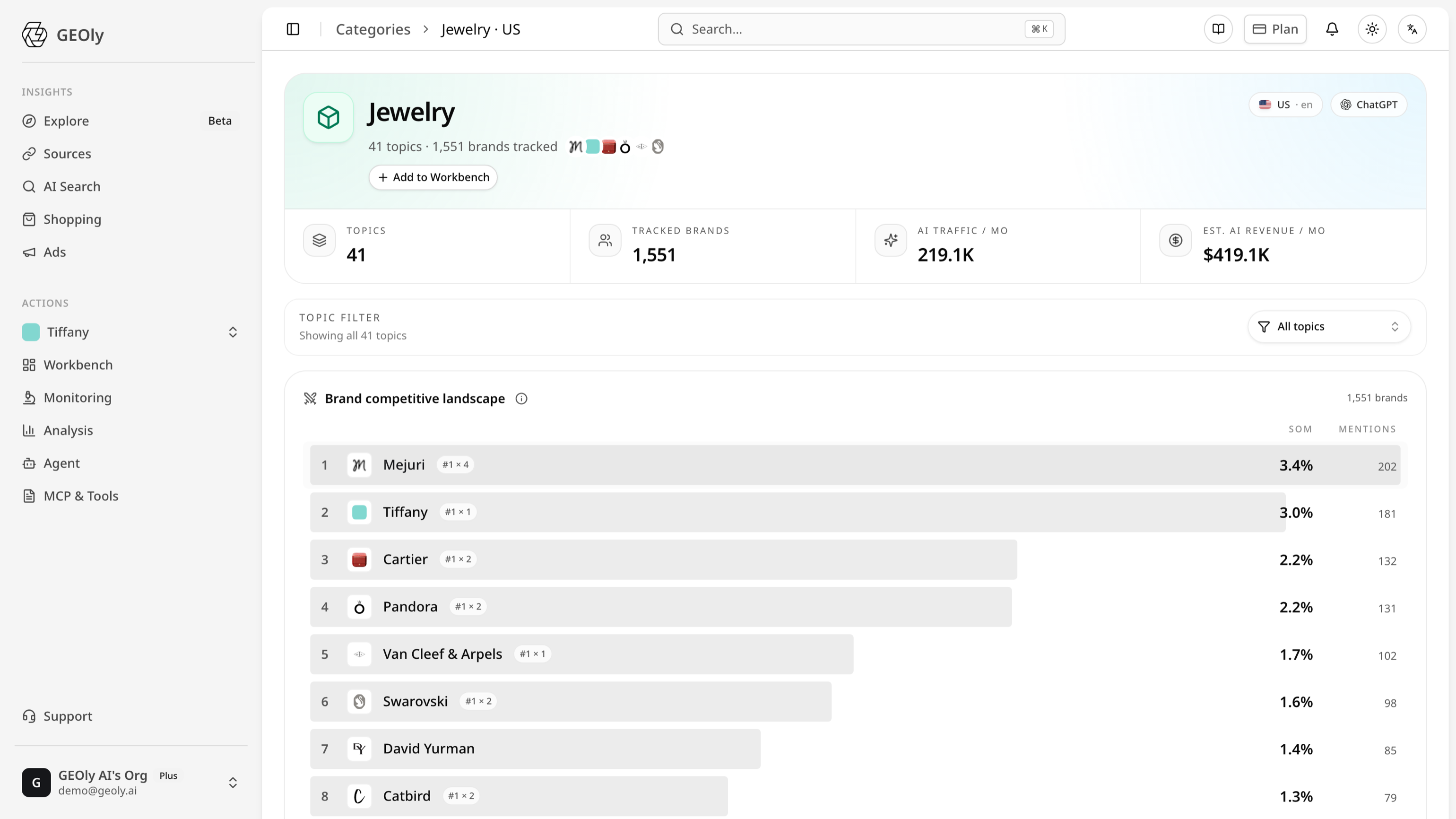Click the MENTIONS column header
Screen dimensions: 1456x819
tap(1367, 429)
